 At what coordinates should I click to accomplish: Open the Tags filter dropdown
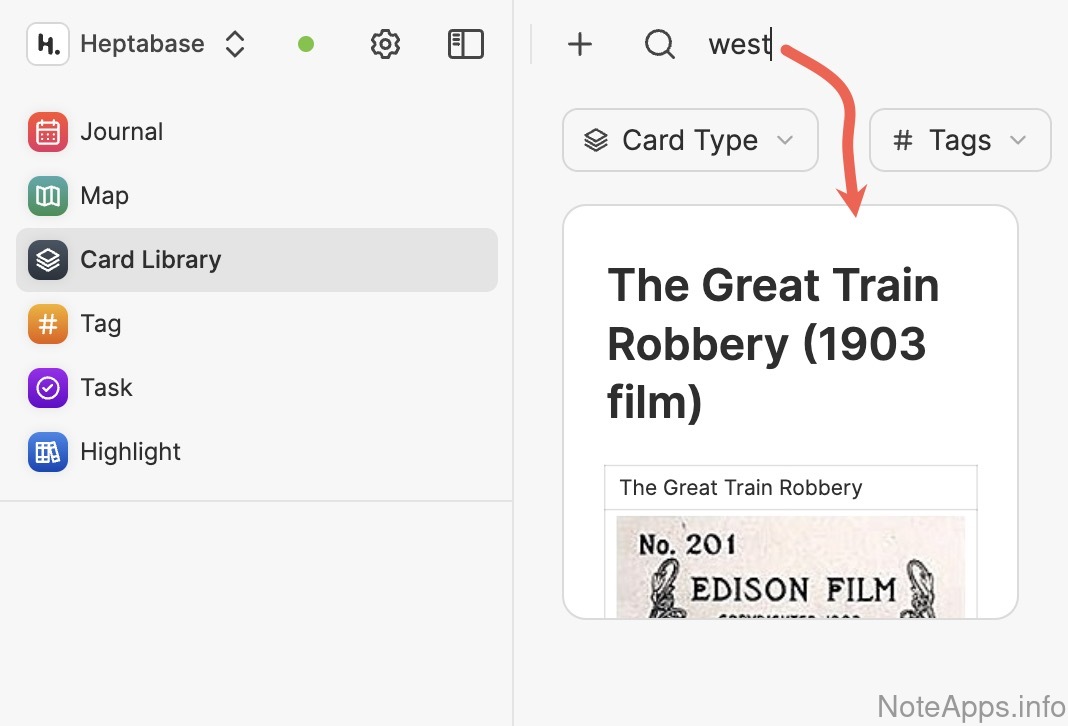960,140
